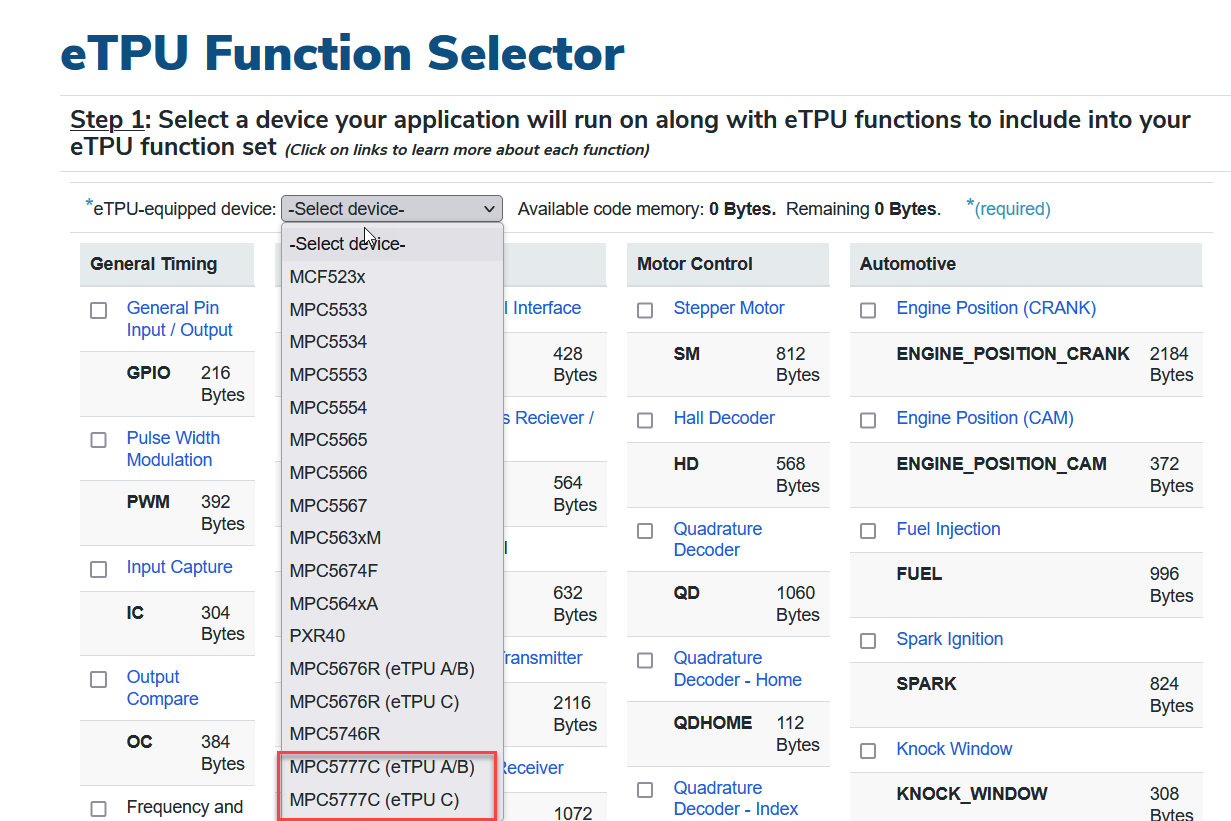Image resolution: width=1231 pixels, height=821 pixels.
Task: Enable the Spark Ignition checkbox
Action: pyautogui.click(x=867, y=641)
